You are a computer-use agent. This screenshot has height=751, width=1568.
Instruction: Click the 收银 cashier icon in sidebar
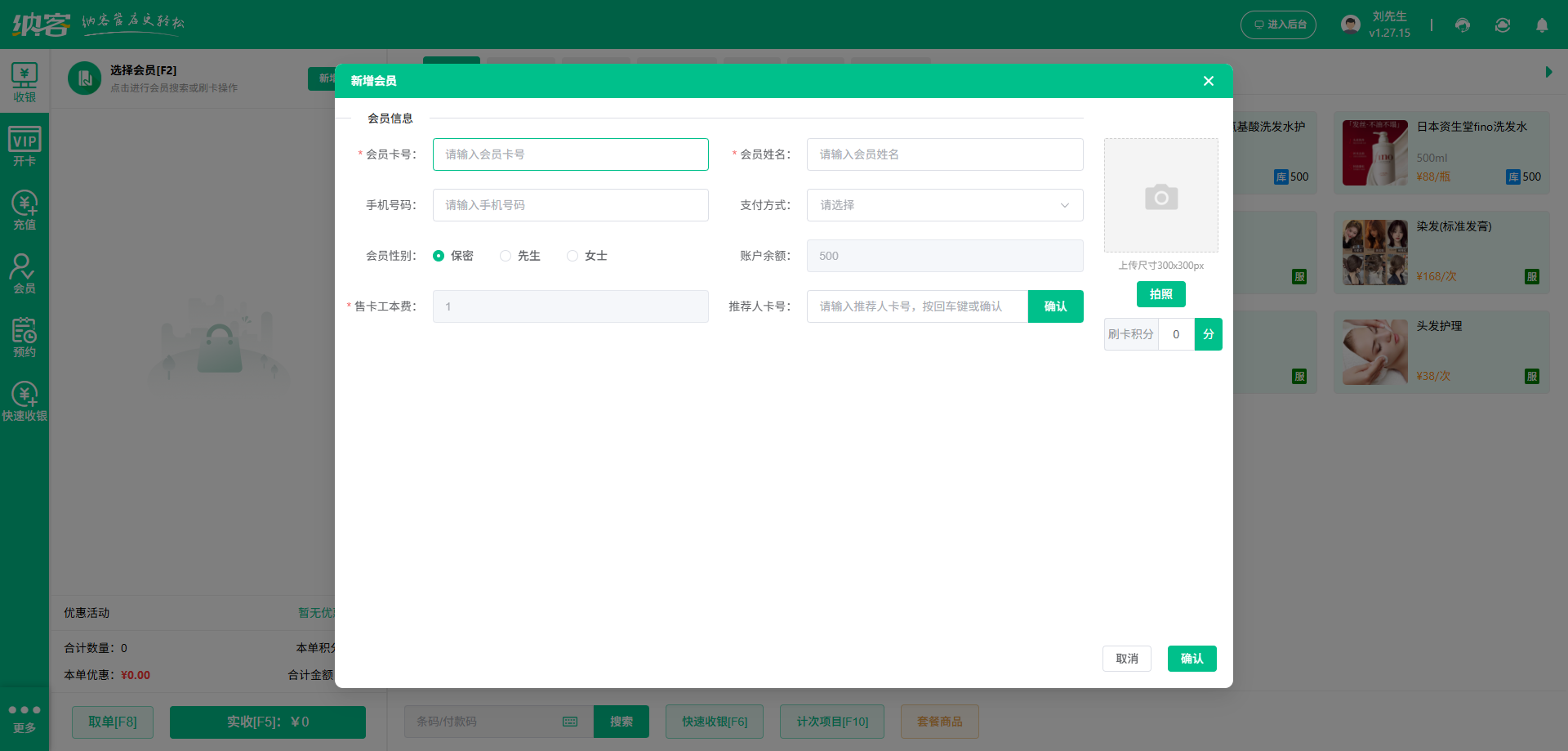(24, 82)
